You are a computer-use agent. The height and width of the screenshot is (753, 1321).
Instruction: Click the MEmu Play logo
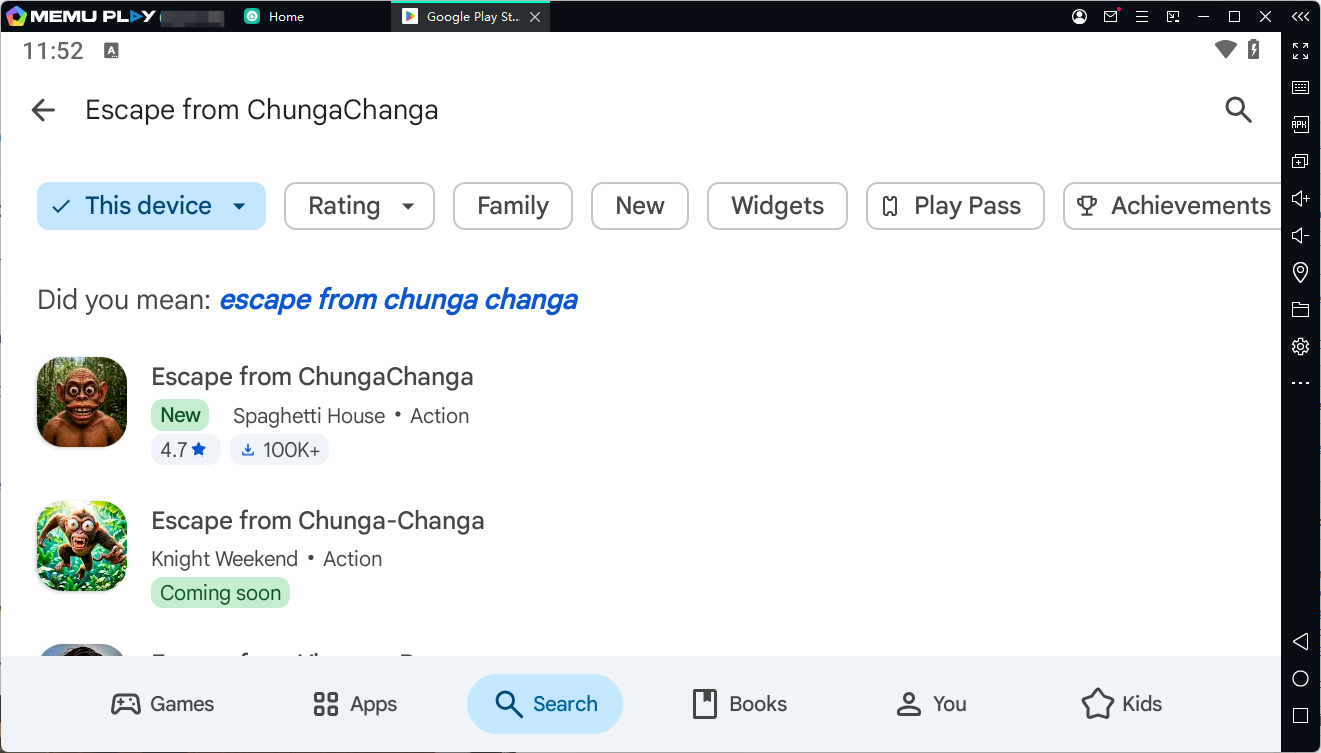pos(80,16)
